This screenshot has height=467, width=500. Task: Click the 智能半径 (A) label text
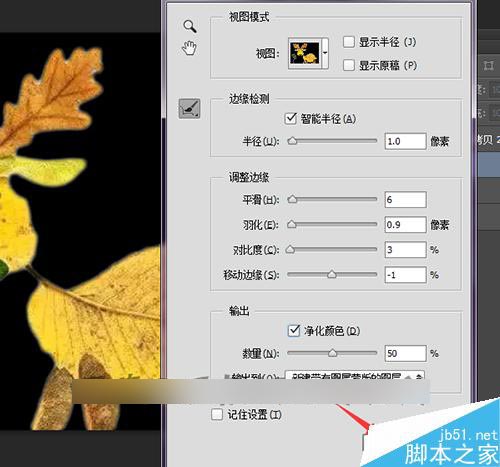tap(328, 119)
